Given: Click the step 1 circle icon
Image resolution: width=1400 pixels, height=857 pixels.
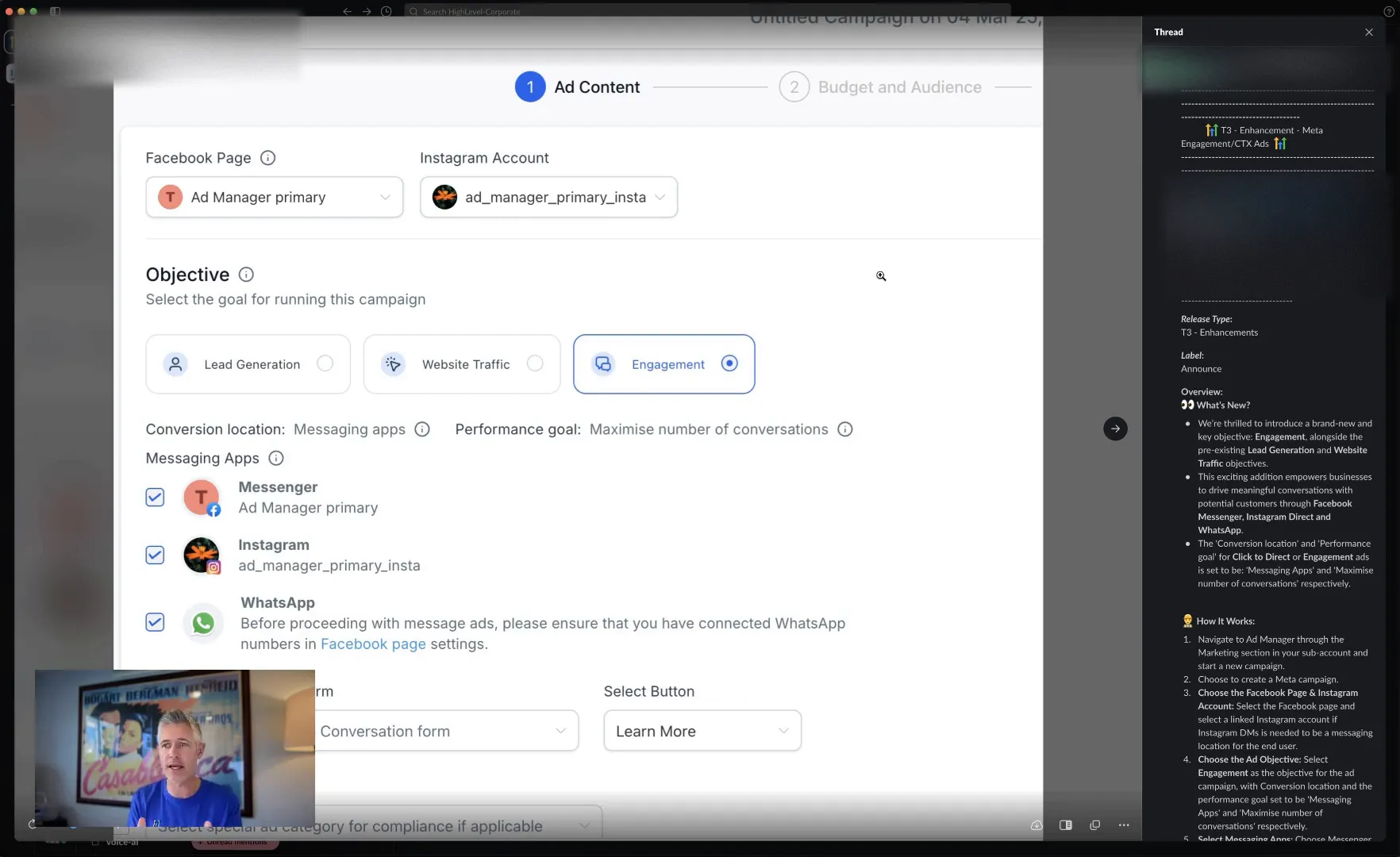Looking at the screenshot, I should [x=530, y=87].
